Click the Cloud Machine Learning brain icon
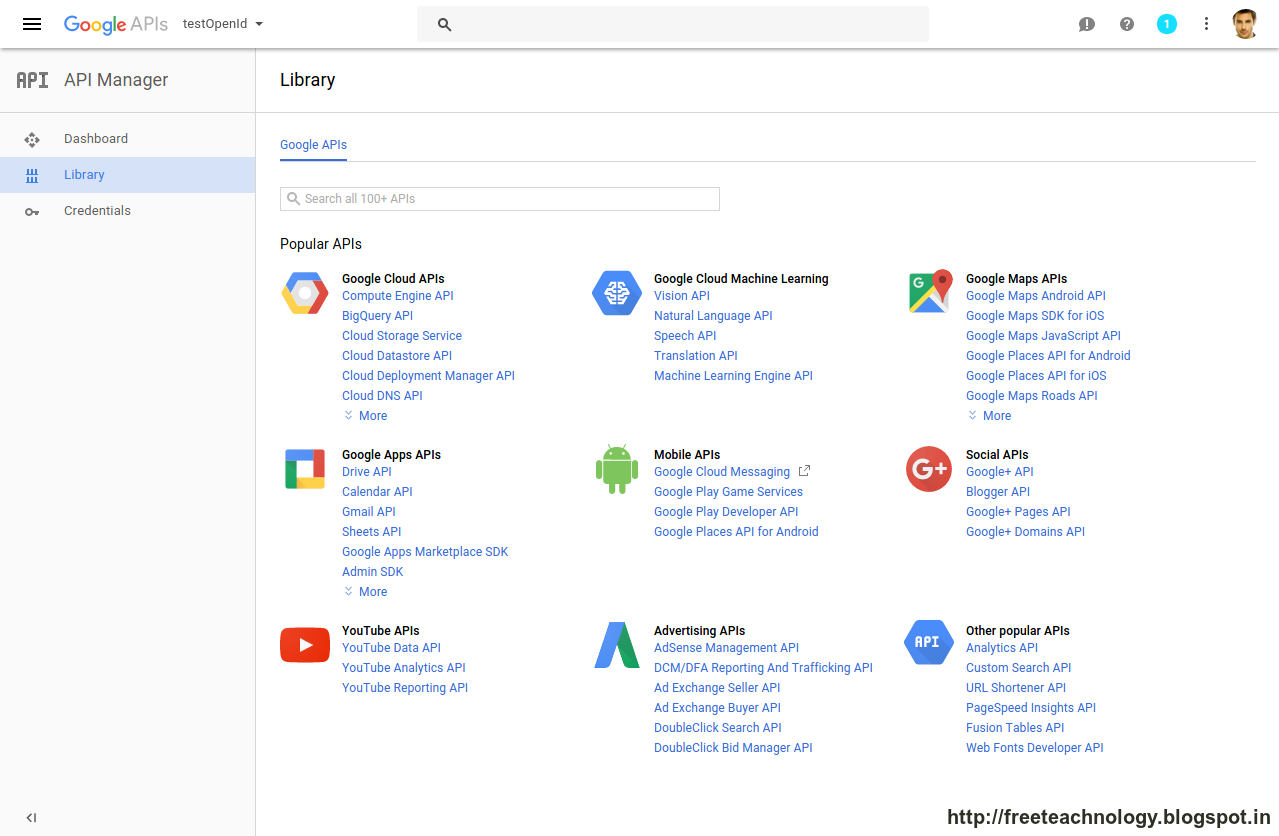 [x=617, y=293]
